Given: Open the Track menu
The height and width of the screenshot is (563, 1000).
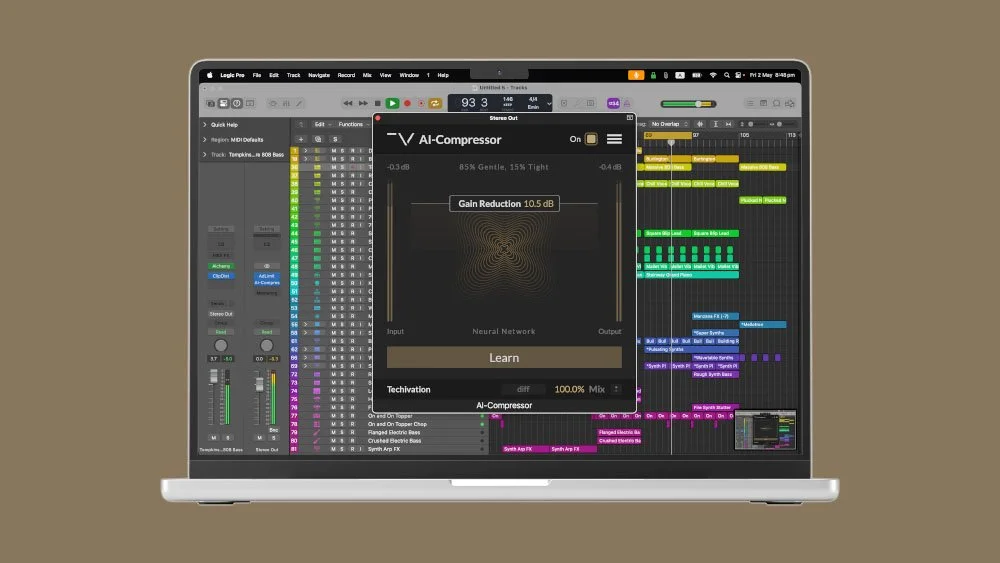Looking at the screenshot, I should click(x=293, y=75).
